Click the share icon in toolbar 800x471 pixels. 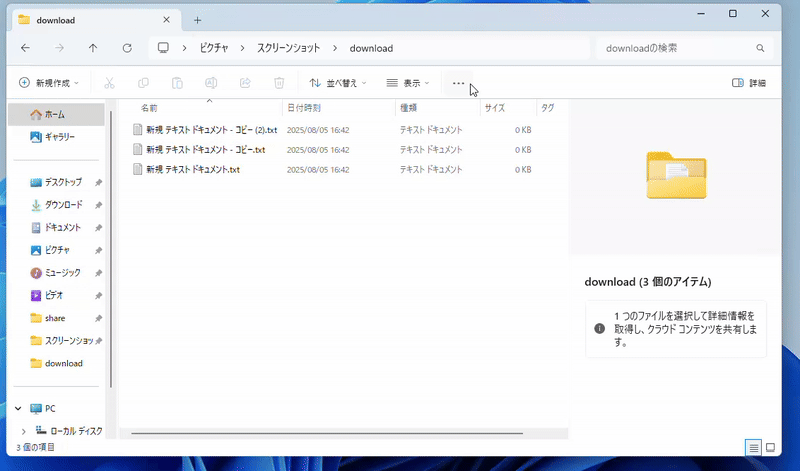(245, 83)
